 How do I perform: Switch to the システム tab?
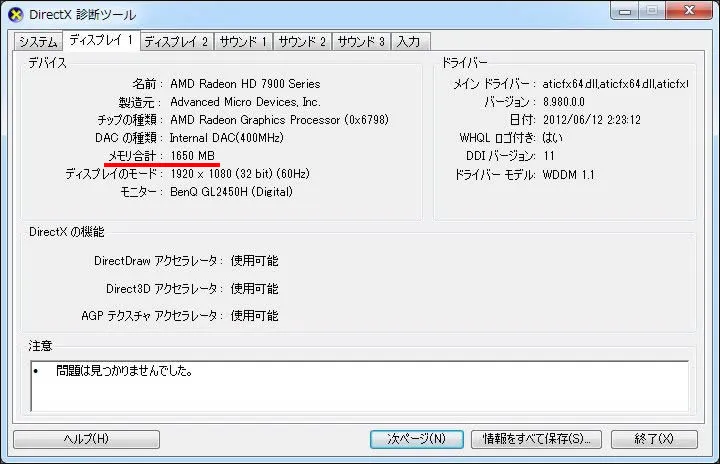pos(38,42)
